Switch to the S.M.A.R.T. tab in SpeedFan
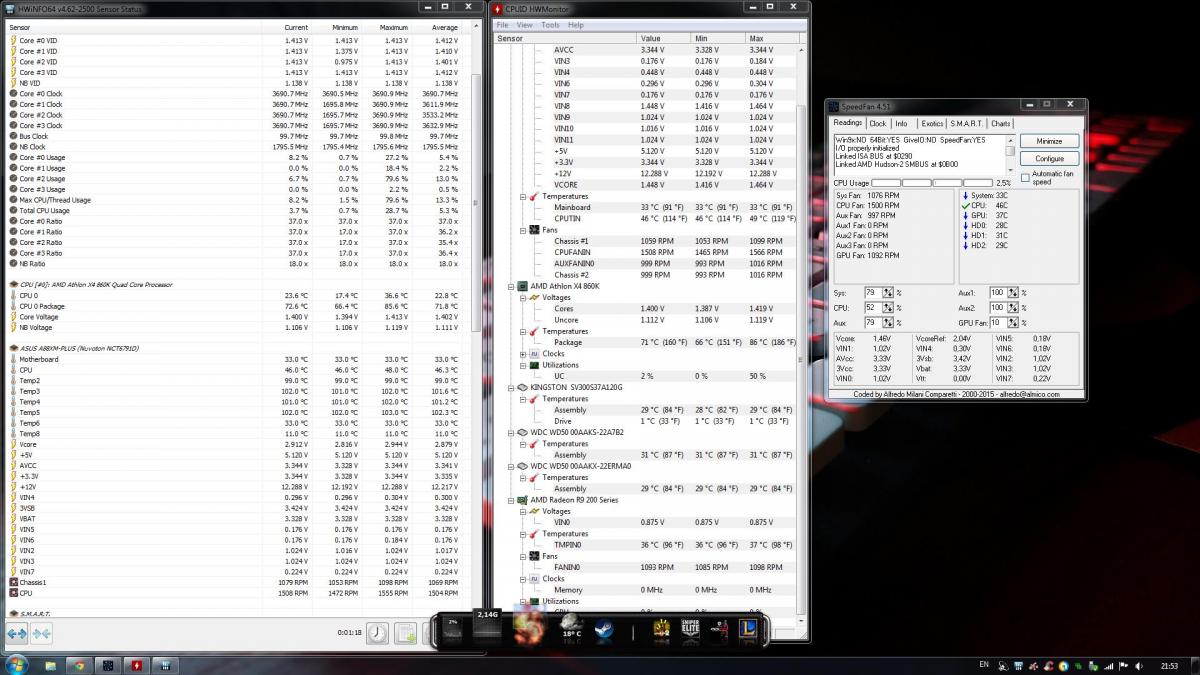This screenshot has width=1200, height=675. point(967,124)
